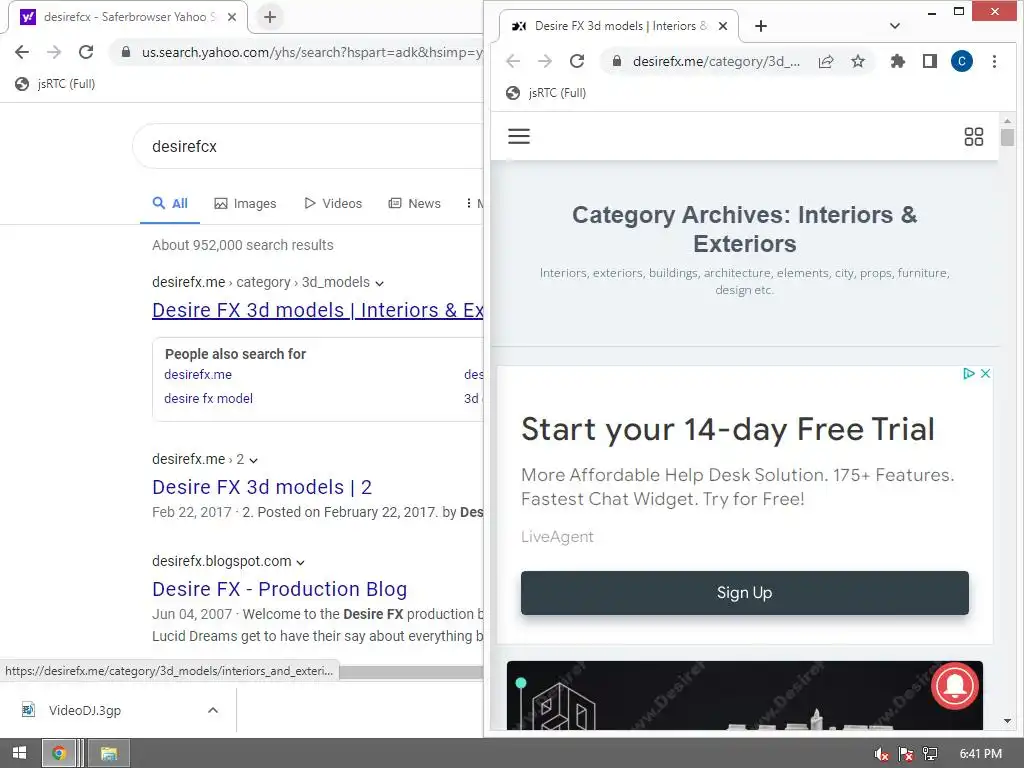Click Yahoo window horizontal scrollbar
The image size is (1024, 768).
pos(410,672)
